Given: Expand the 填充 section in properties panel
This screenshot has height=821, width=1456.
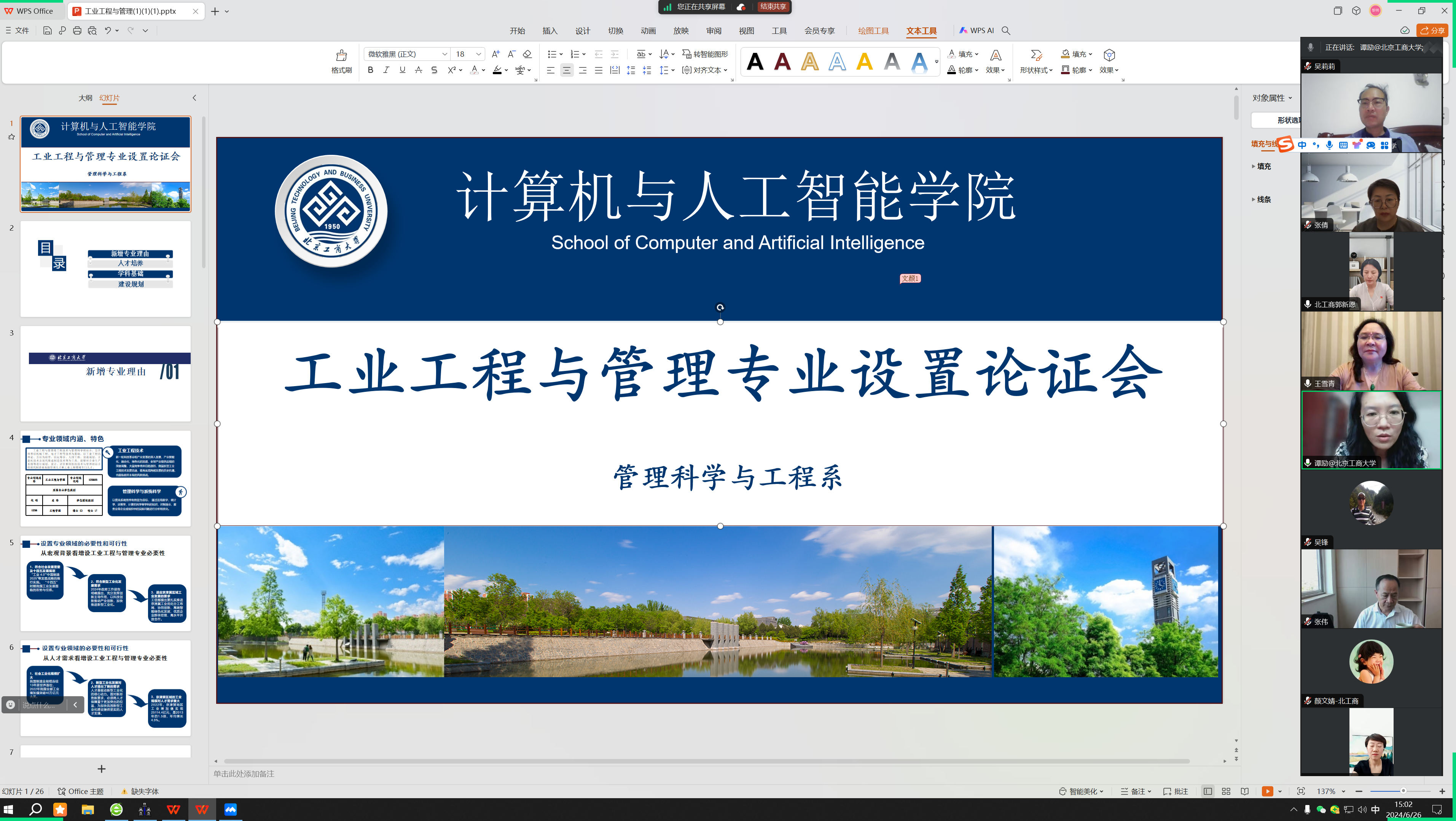Looking at the screenshot, I should point(1262,166).
